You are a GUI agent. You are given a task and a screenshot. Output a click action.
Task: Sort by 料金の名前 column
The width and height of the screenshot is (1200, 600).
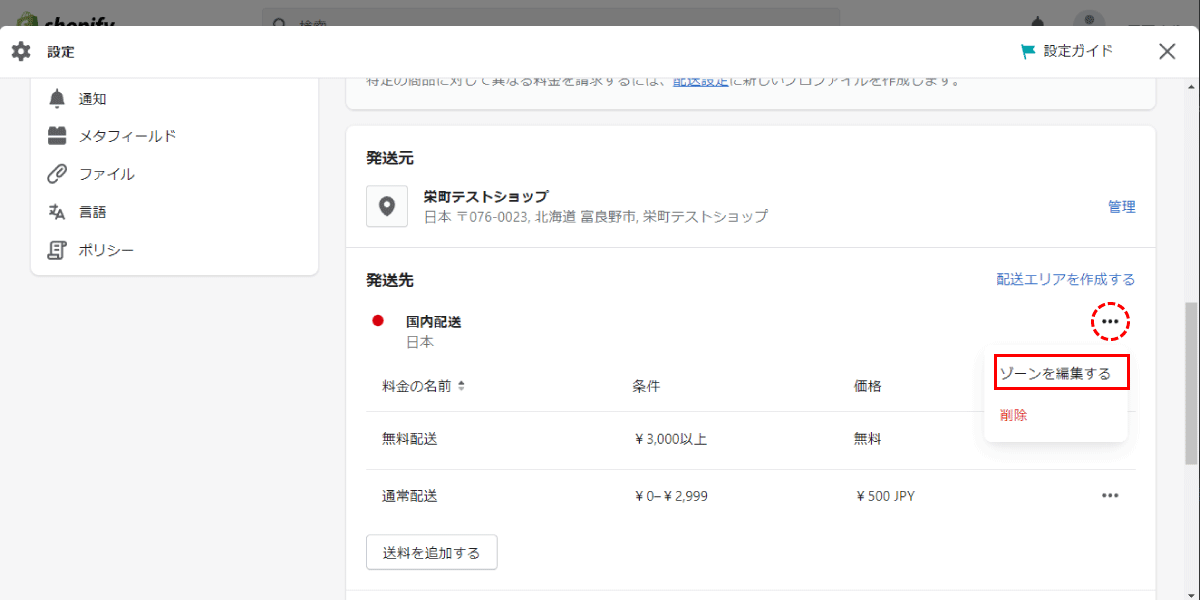pyautogui.click(x=424, y=386)
